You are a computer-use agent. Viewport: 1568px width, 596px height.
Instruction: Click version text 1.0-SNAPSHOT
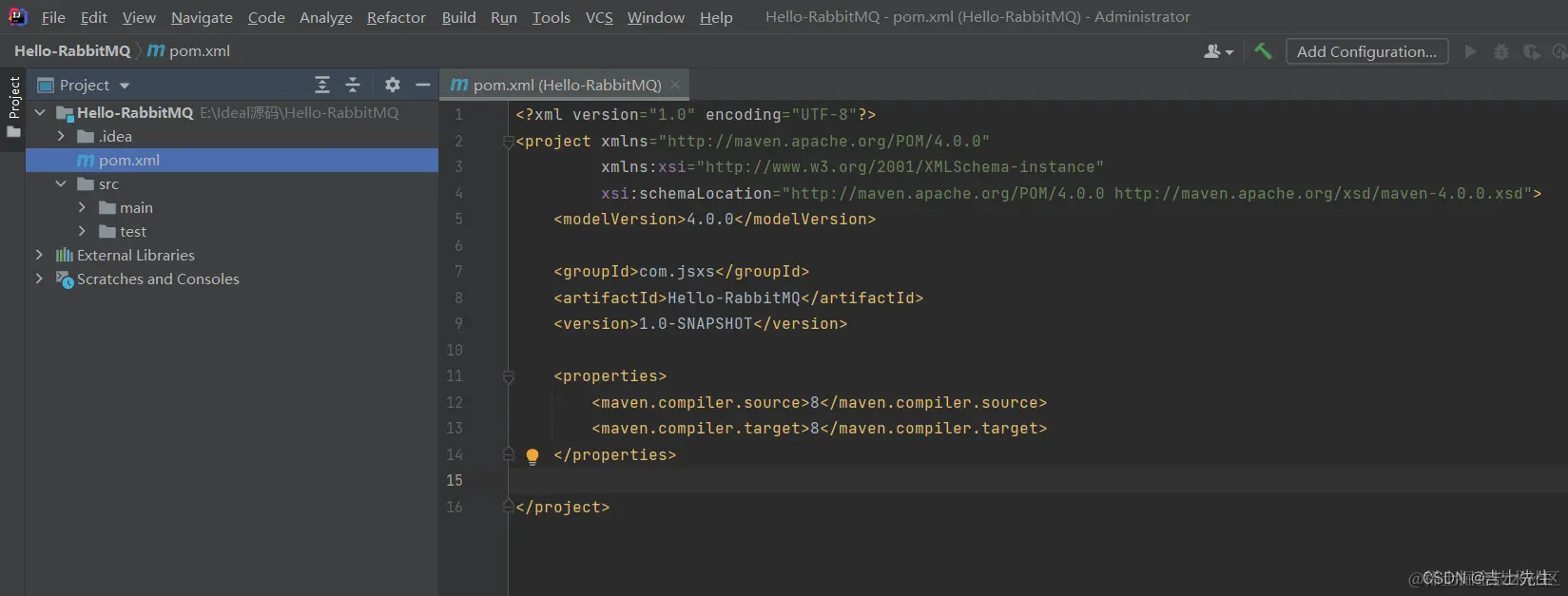tap(695, 324)
